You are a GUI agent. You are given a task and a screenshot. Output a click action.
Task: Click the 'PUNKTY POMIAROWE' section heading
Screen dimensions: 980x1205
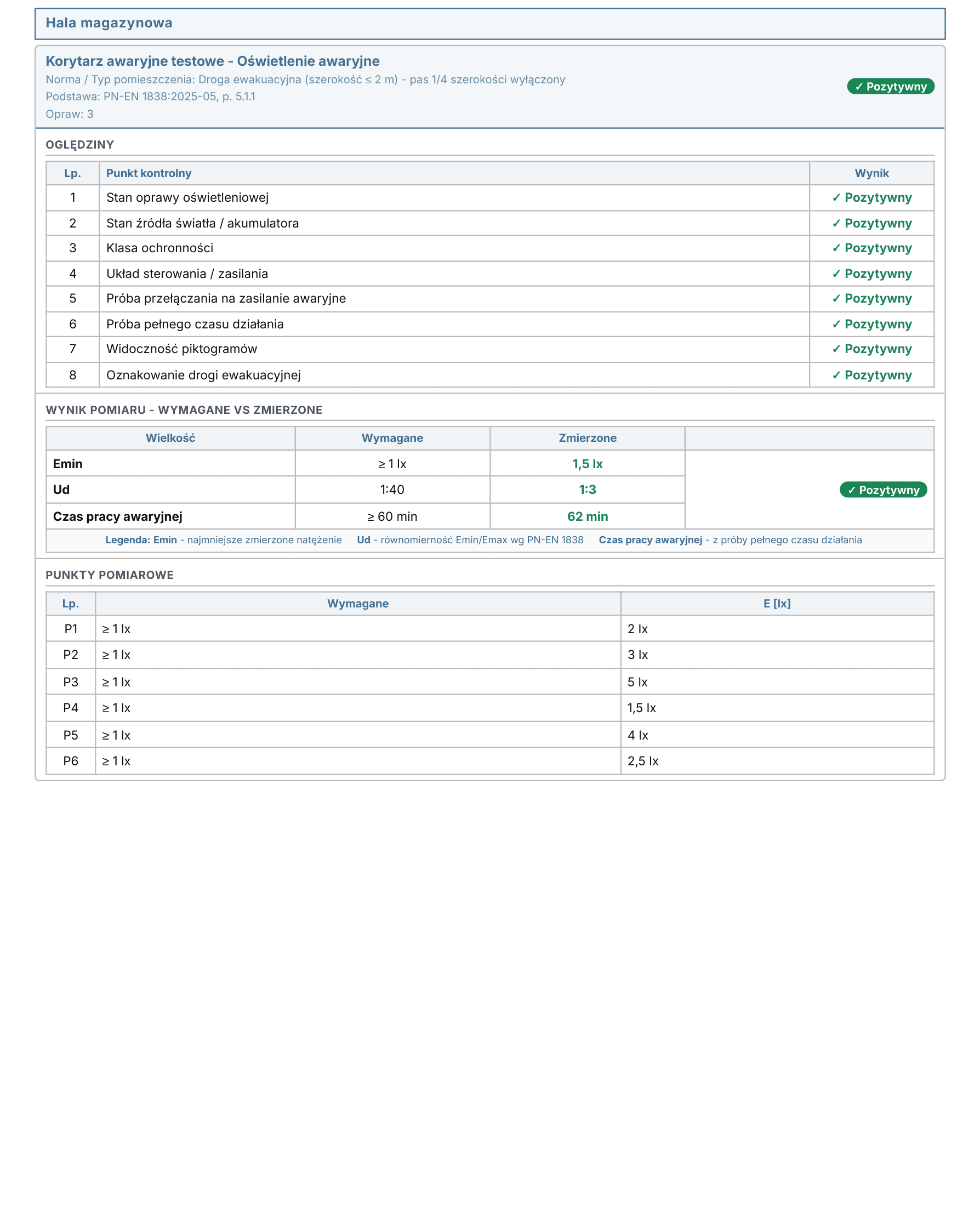coord(110,575)
